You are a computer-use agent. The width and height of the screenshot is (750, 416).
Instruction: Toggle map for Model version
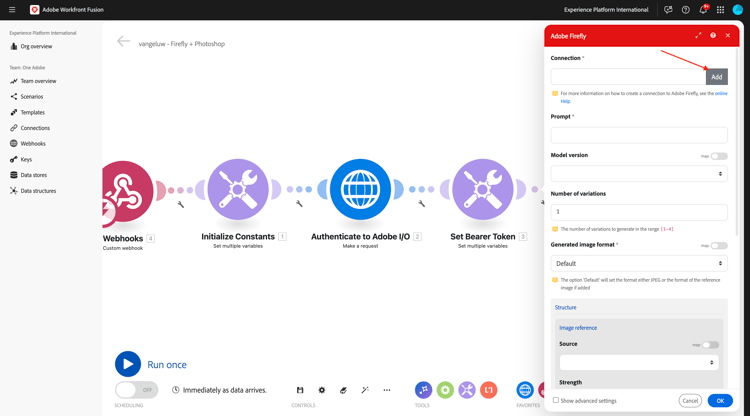click(x=719, y=156)
